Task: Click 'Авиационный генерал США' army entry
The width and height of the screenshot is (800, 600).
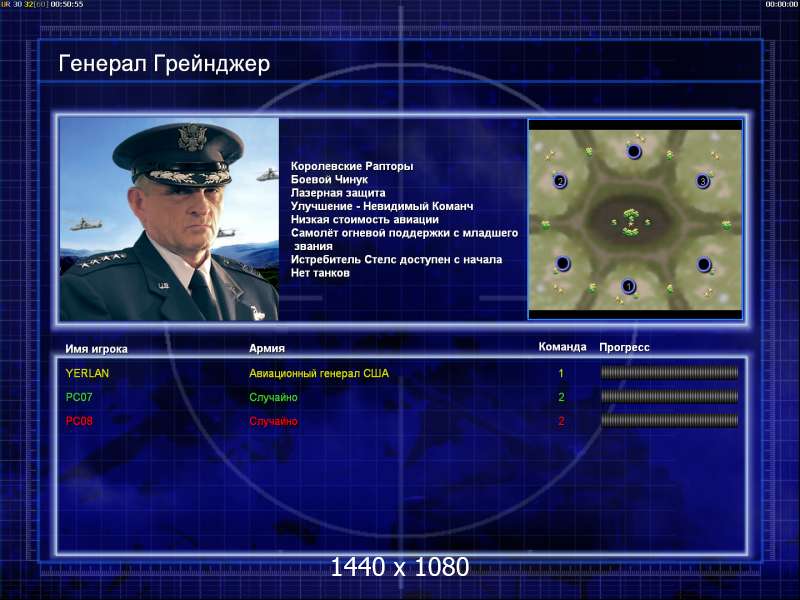Action: point(319,373)
